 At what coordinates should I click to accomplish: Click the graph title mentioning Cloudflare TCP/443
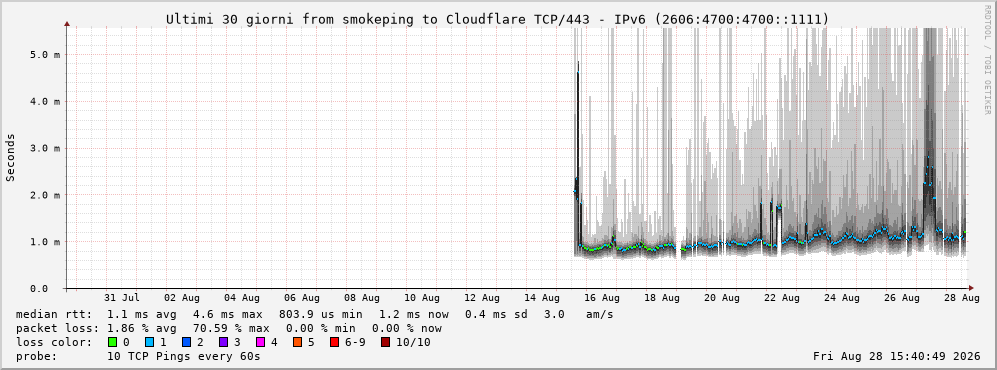498,20
